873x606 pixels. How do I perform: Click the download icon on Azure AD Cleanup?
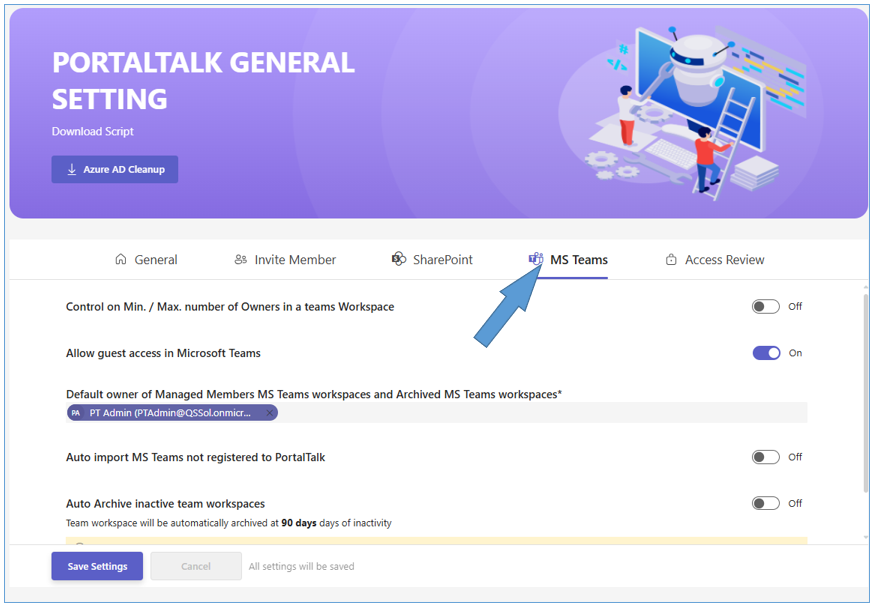pos(72,170)
